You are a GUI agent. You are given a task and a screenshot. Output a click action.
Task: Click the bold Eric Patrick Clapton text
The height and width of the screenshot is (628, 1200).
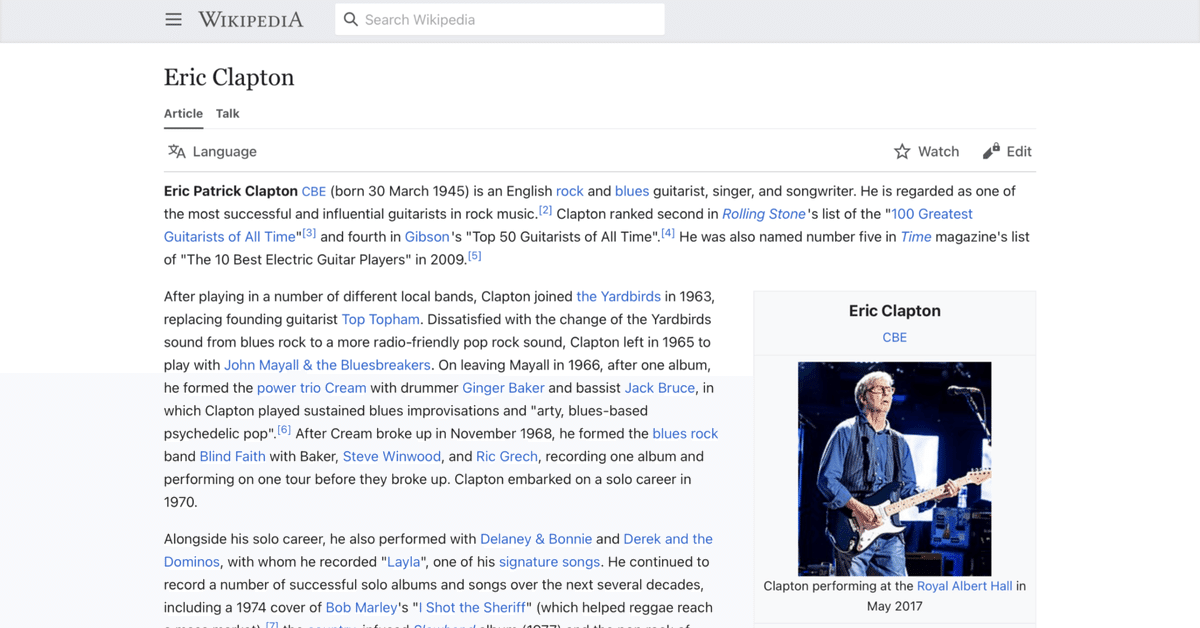point(231,191)
